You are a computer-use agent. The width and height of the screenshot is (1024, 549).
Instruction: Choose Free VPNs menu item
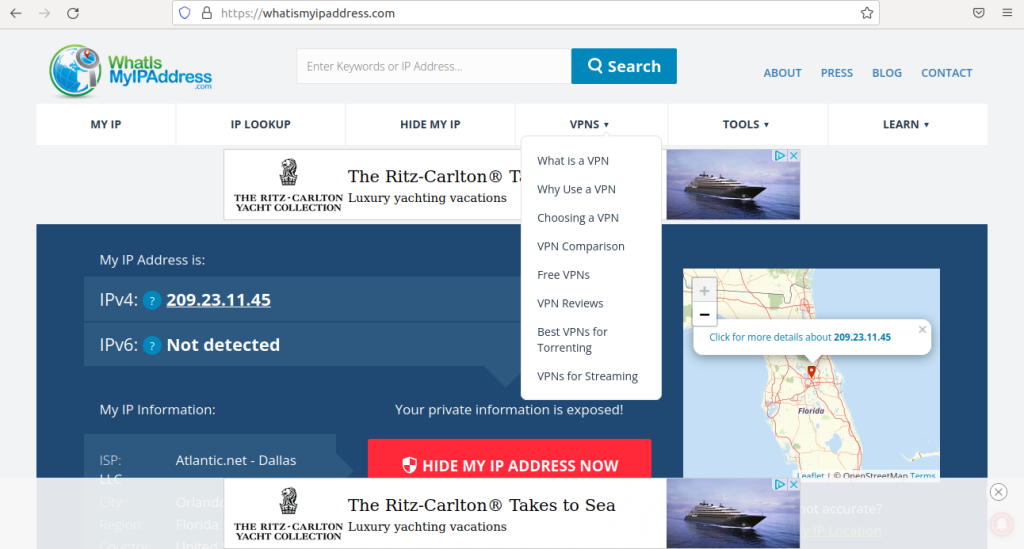(563, 275)
